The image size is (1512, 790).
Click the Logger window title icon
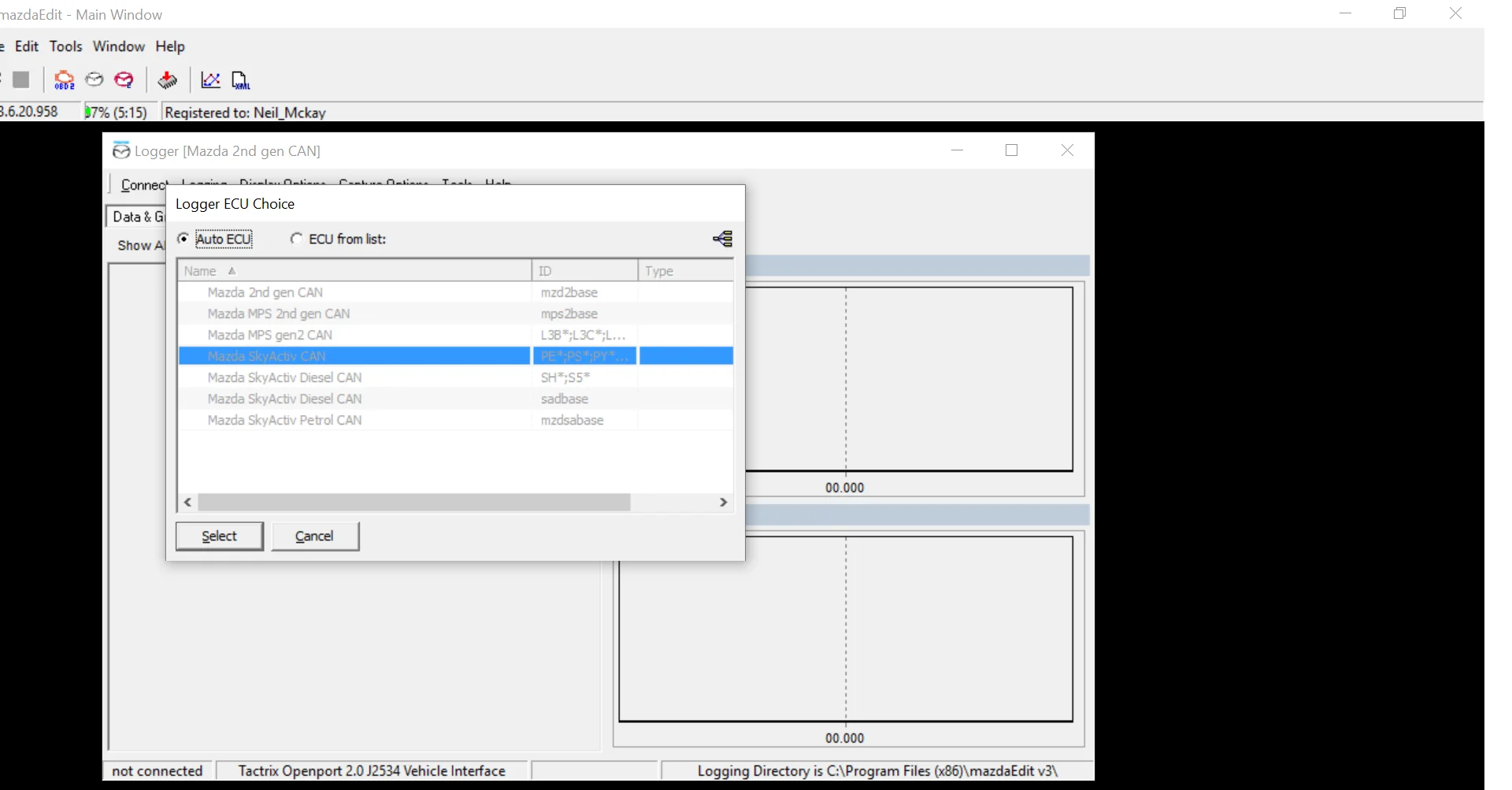[121, 150]
